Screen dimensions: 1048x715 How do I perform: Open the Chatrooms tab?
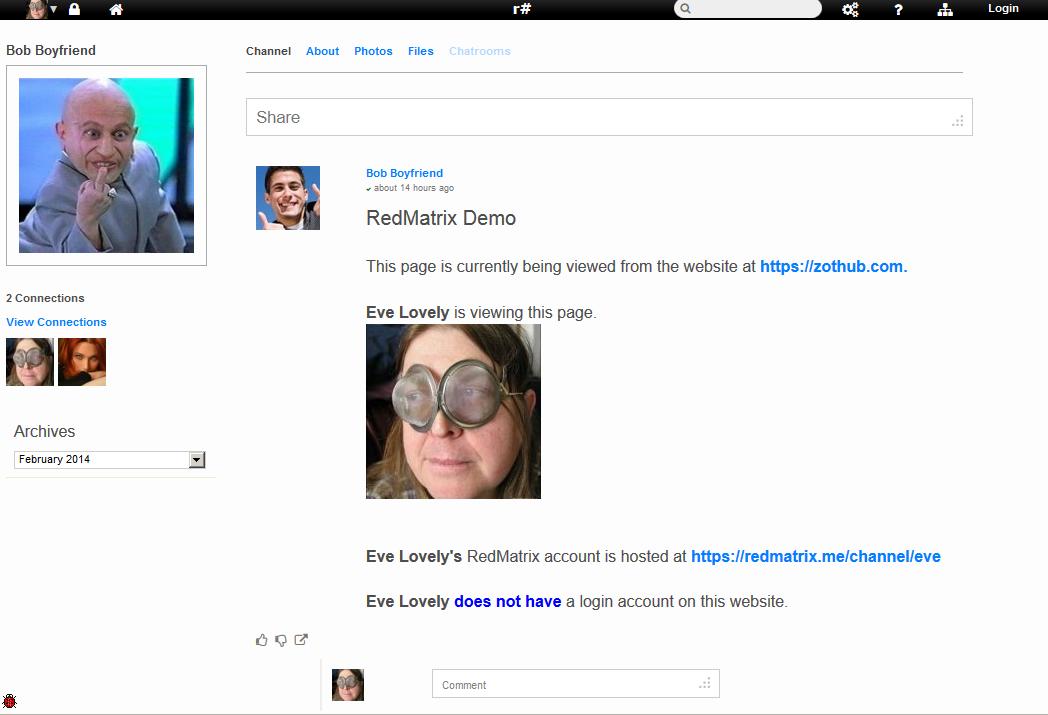479,51
